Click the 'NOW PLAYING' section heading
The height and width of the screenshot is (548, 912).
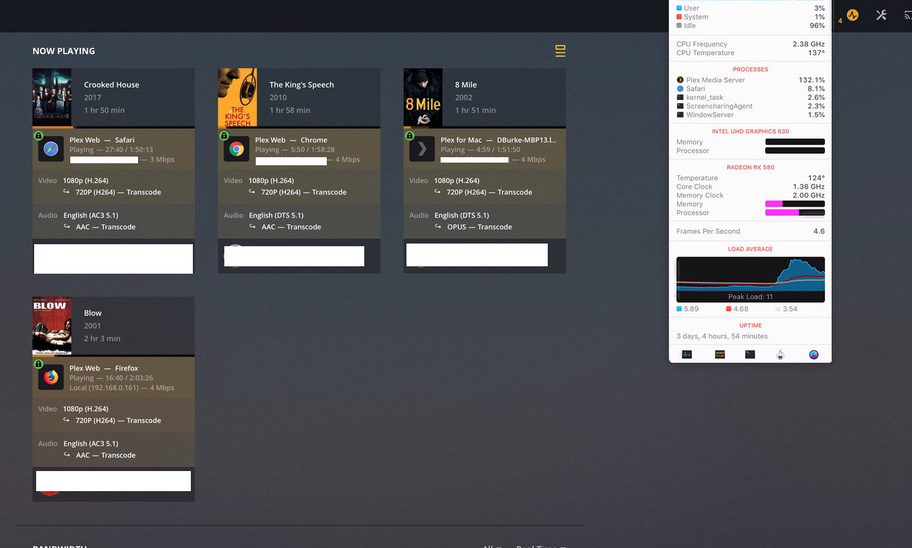coord(63,51)
